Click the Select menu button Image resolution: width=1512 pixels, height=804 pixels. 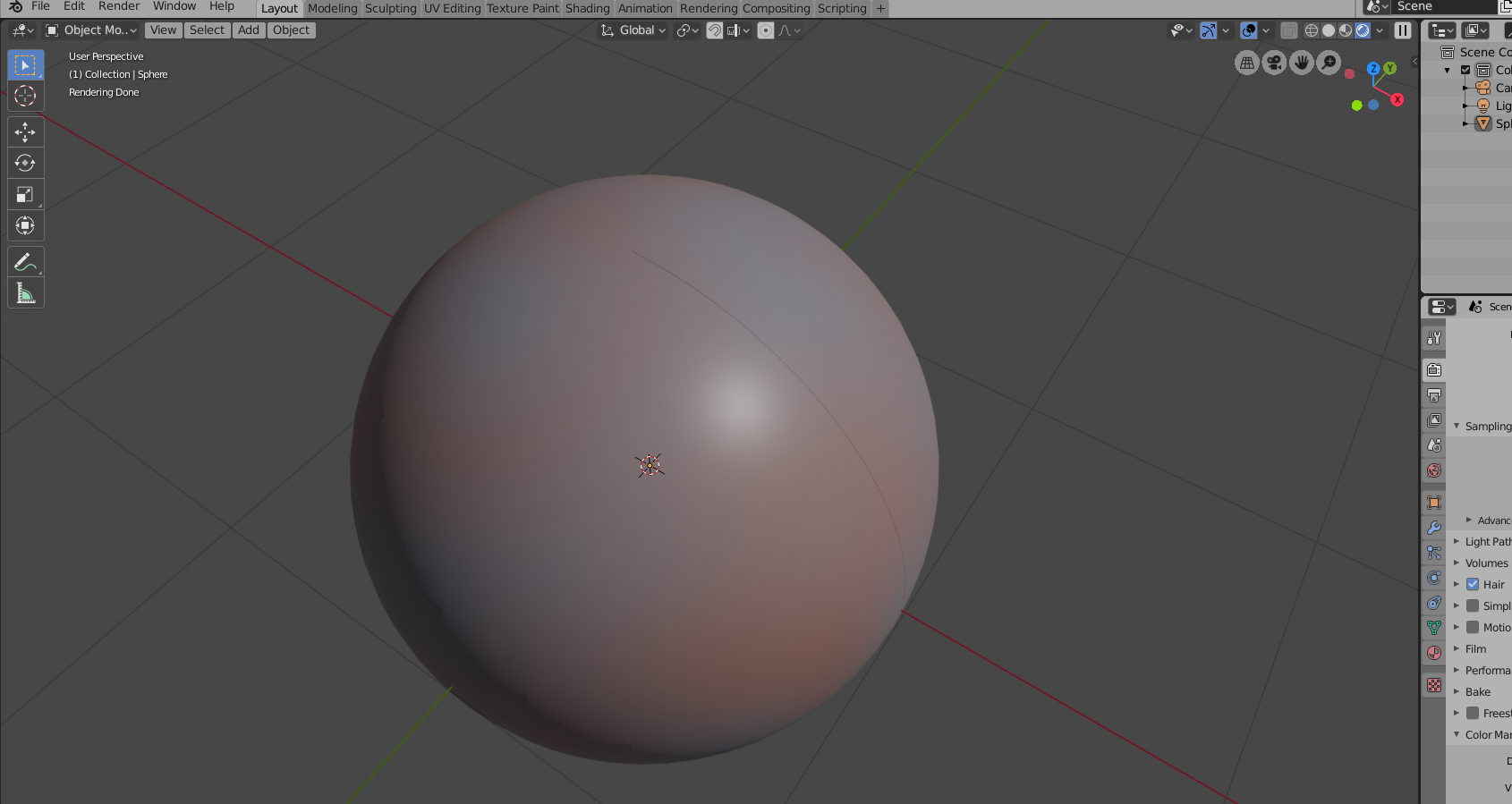tap(207, 30)
